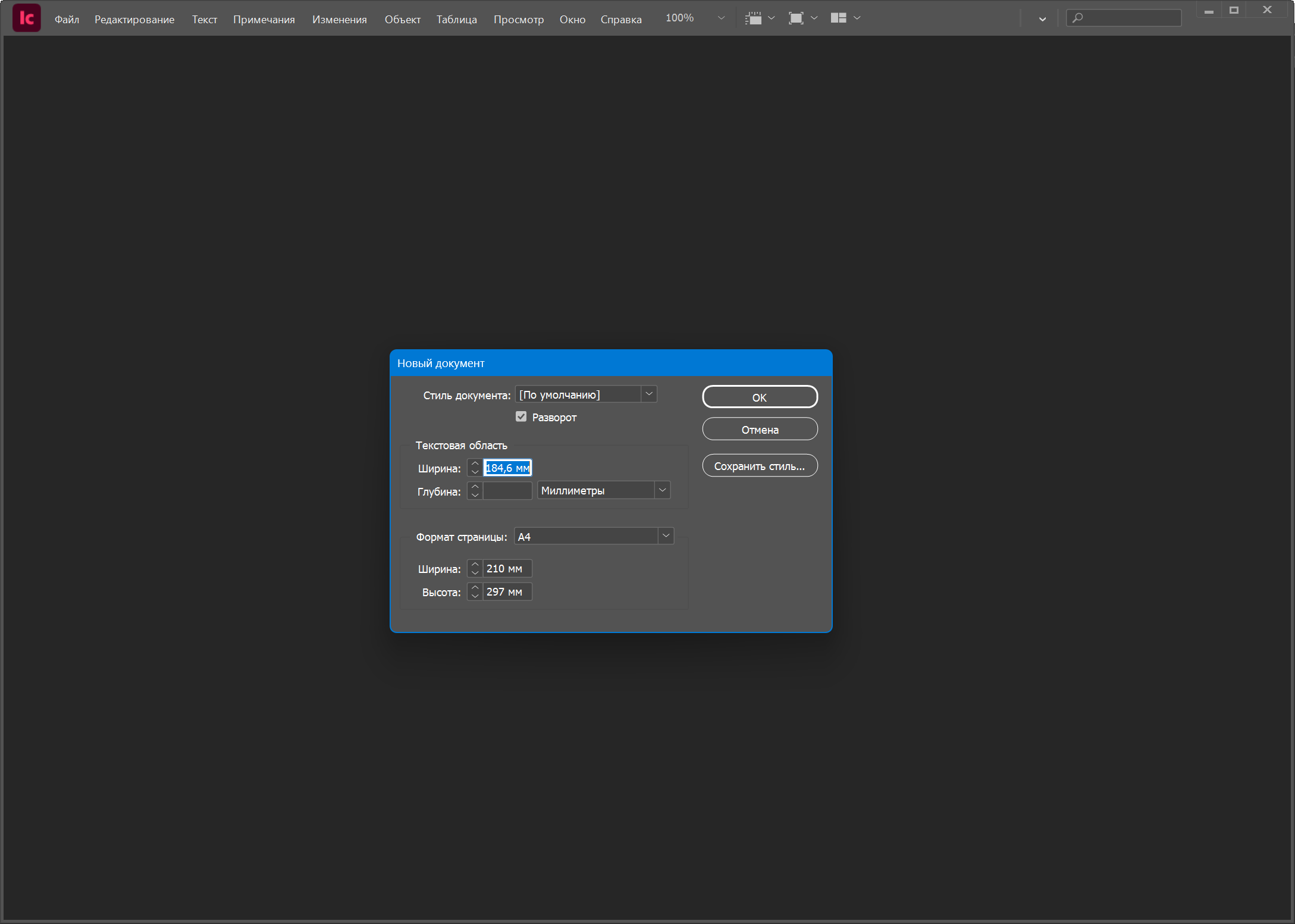Open the Screen Mode icon menu

(x=796, y=18)
